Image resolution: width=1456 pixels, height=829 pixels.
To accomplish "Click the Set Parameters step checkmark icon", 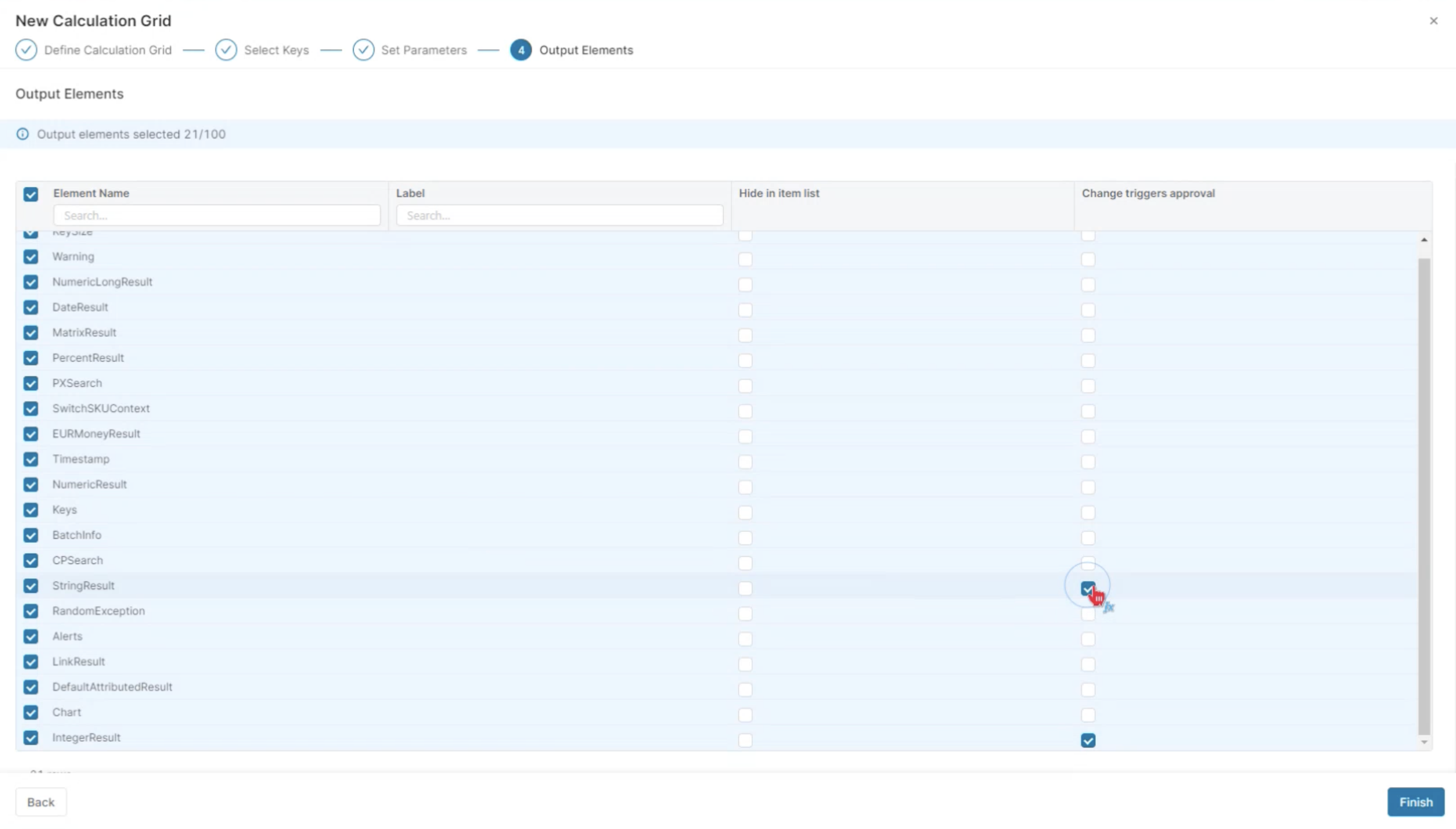I will 363,50.
